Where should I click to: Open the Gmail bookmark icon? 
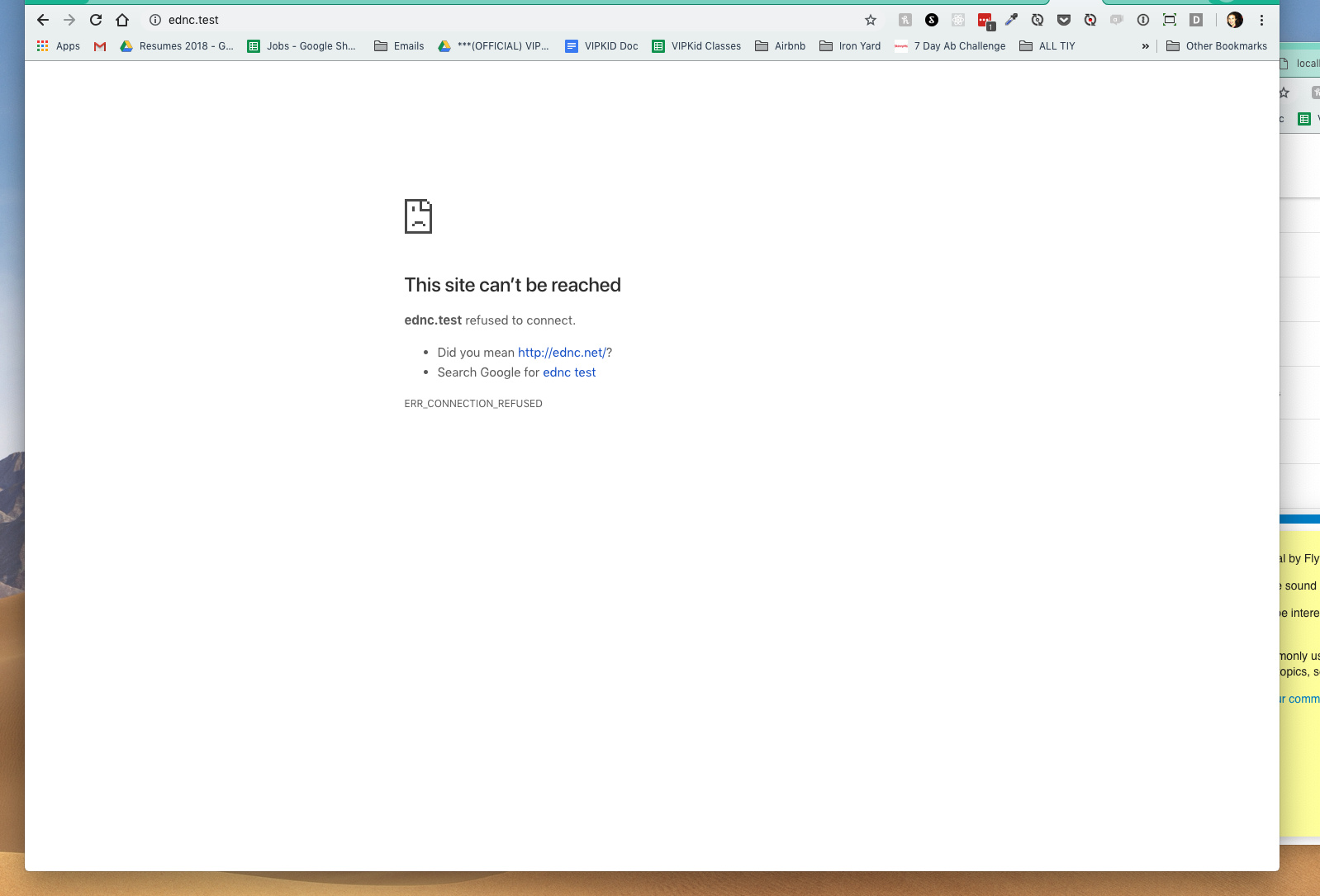tap(100, 46)
